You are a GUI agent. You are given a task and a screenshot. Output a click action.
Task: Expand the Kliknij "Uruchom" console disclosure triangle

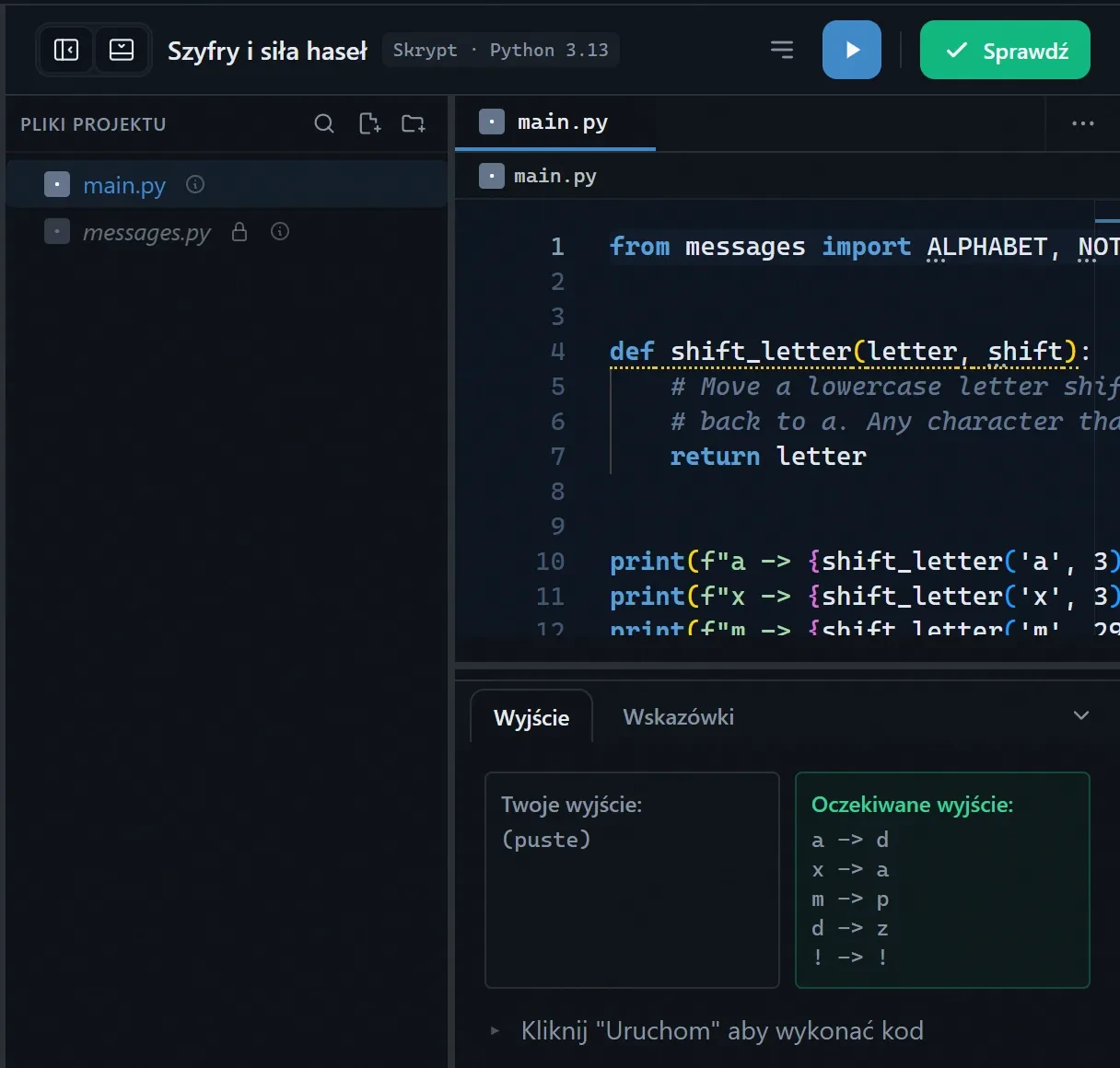[x=496, y=1031]
